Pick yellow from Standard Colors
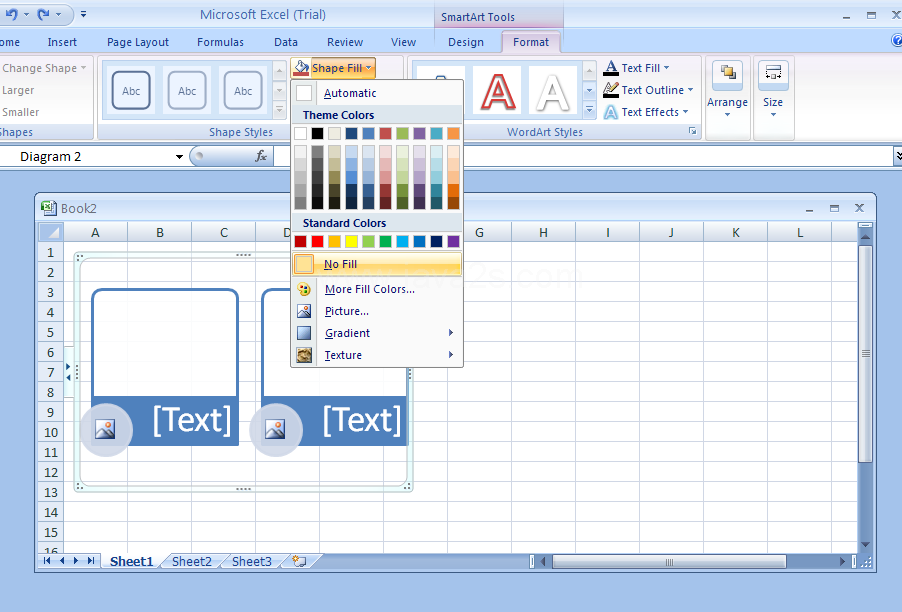This screenshot has width=902, height=612. (351, 242)
